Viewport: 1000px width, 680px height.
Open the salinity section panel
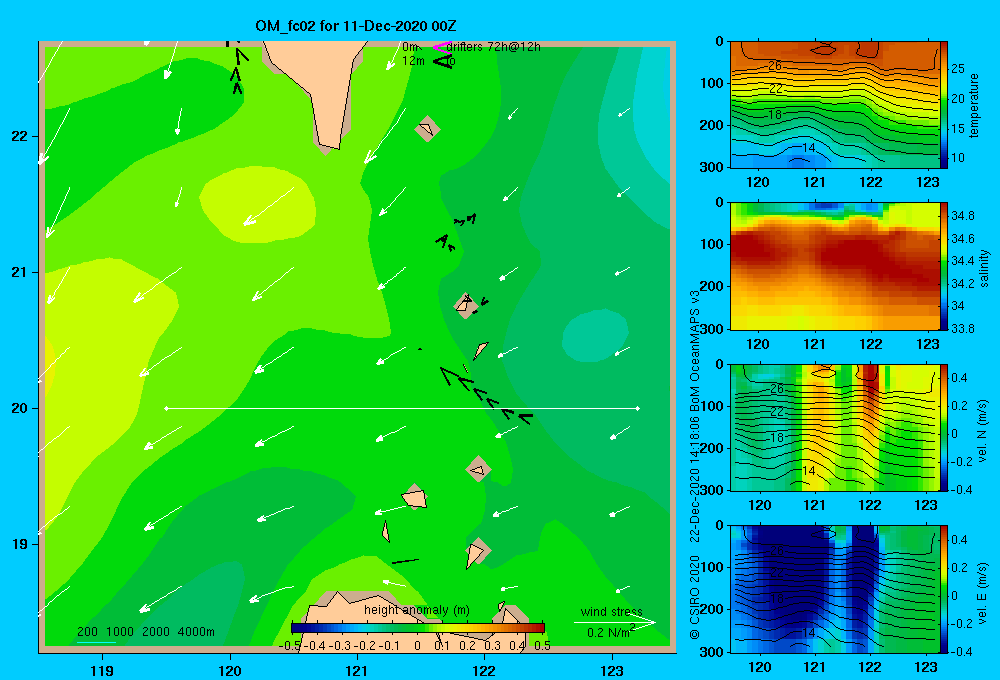834,266
